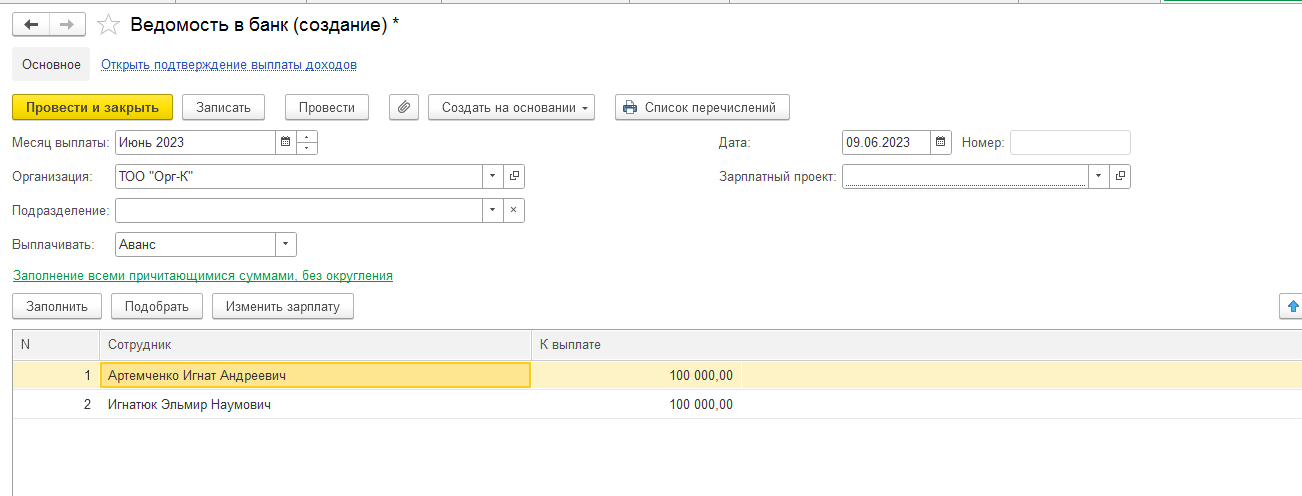The height and width of the screenshot is (496, 1302).
Task: Open Зарплатный проект record via open icon
Action: [x=1120, y=177]
